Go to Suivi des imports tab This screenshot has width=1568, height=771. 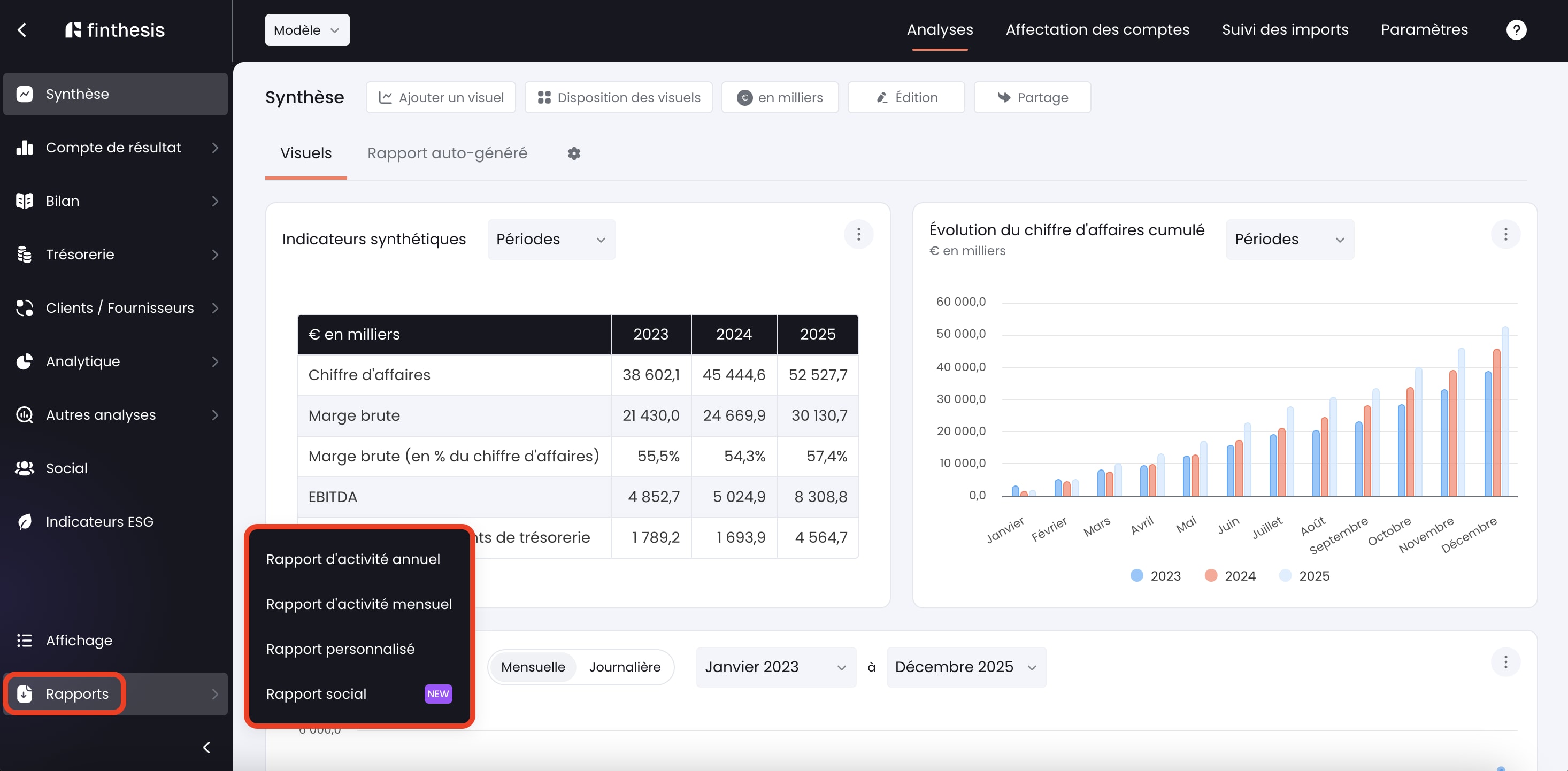[x=1285, y=30]
